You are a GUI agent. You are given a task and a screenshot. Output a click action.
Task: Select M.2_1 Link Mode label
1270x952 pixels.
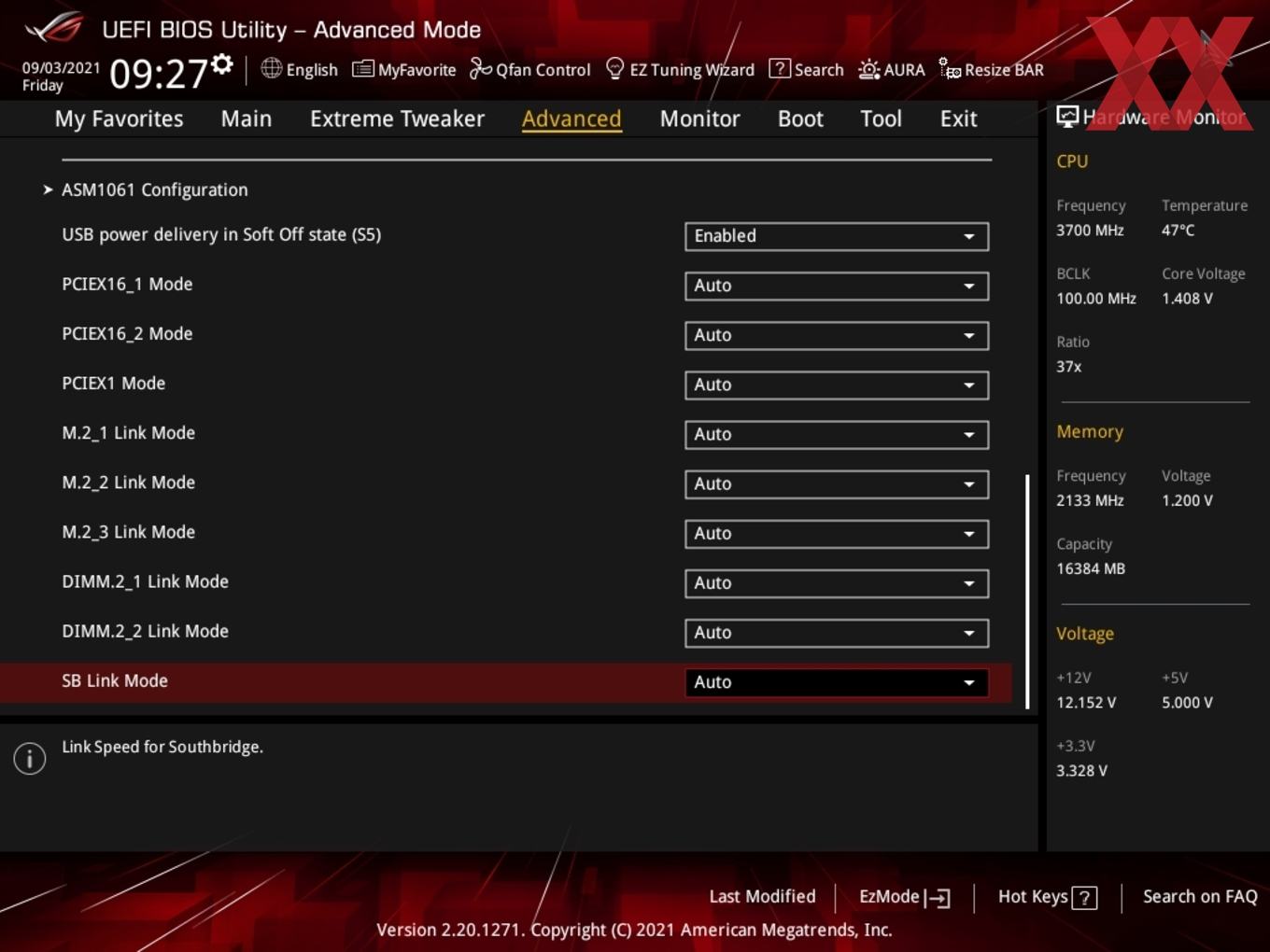pyautogui.click(x=128, y=433)
